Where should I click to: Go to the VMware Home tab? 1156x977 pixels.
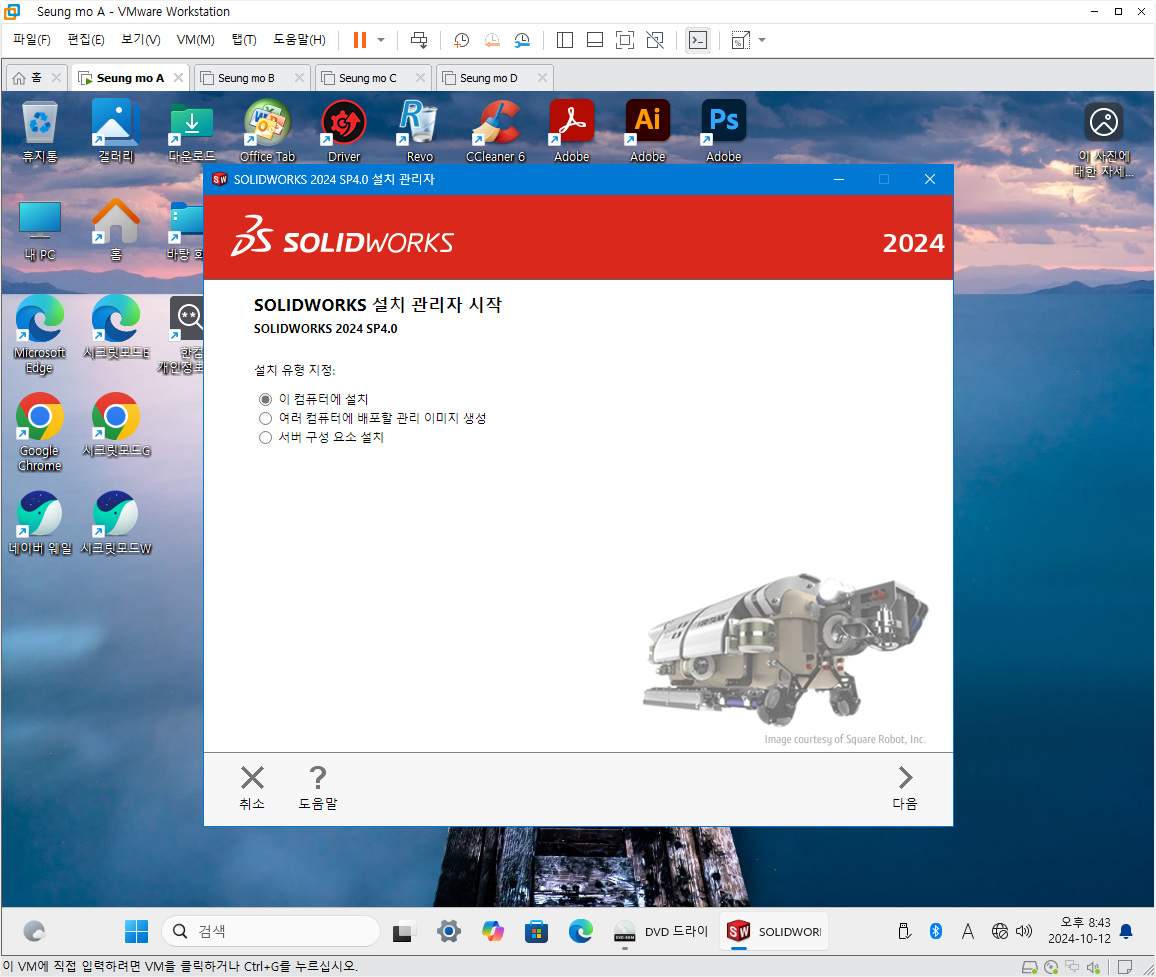[x=28, y=78]
